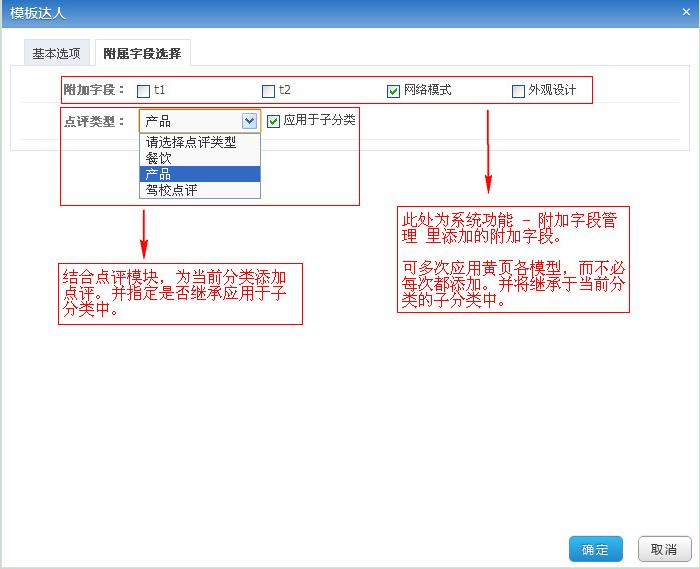This screenshot has width=700, height=569.
Task: Click the 点评类型 dropdown arrow
Action: (x=249, y=121)
